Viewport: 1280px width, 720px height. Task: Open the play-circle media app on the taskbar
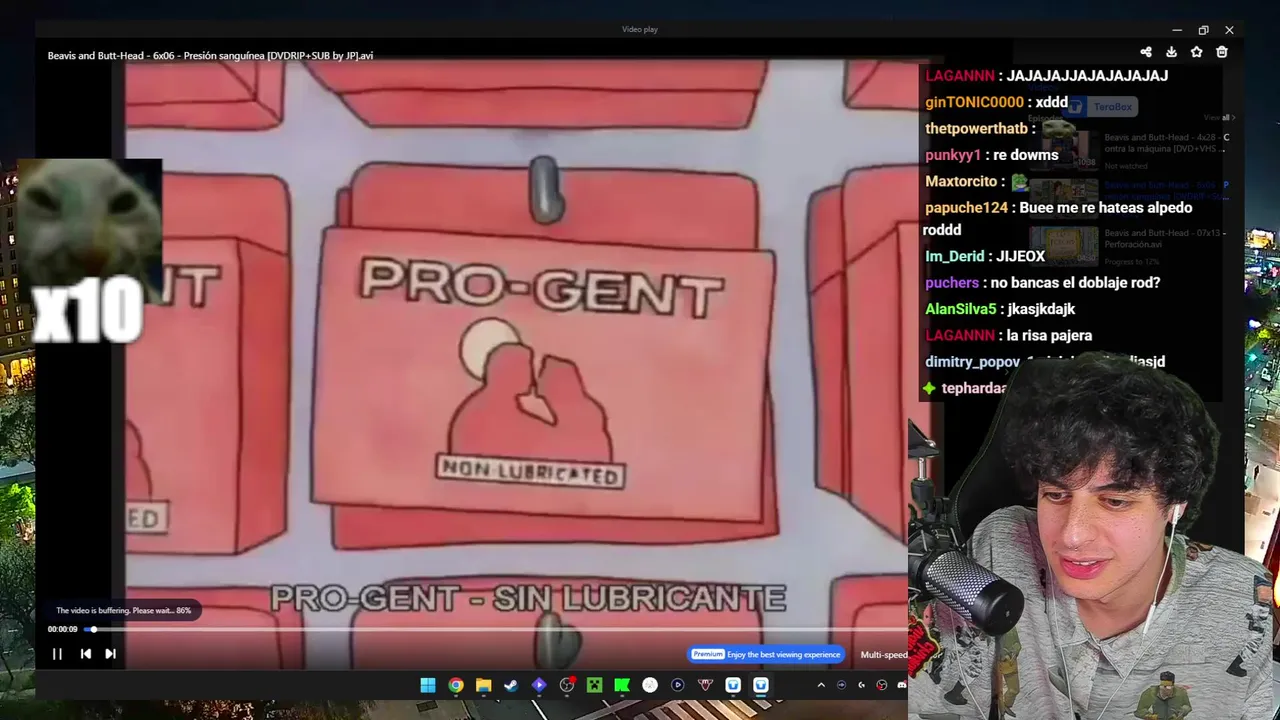point(678,685)
